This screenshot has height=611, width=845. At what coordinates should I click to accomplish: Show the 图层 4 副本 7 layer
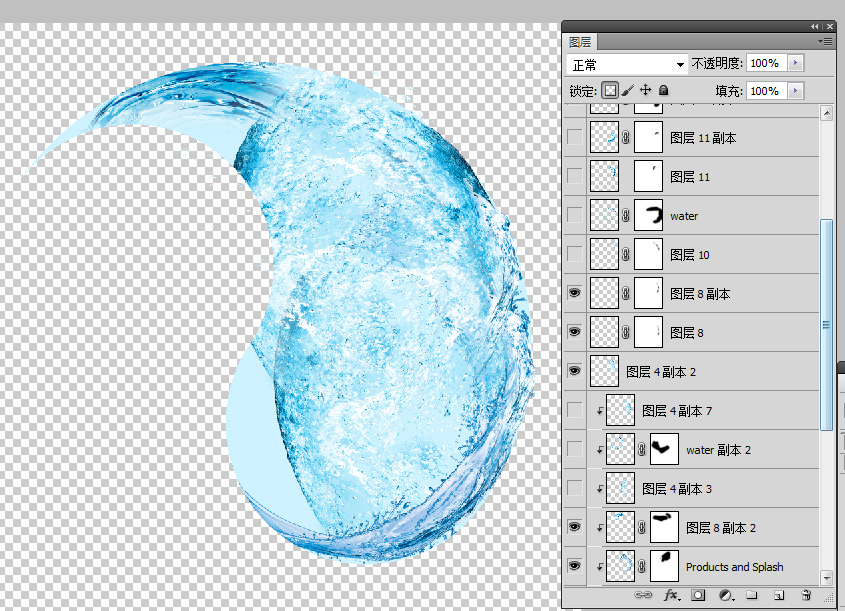pyautogui.click(x=575, y=410)
